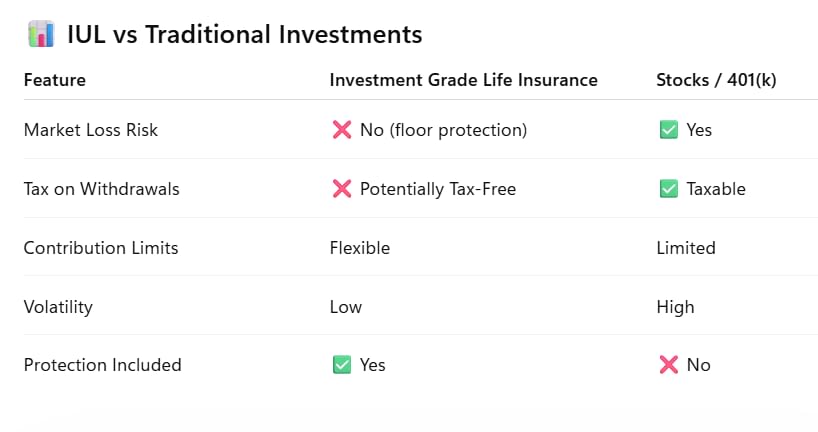Click green checkmark next to Taxable
This screenshot has width=818, height=432.
[669, 188]
